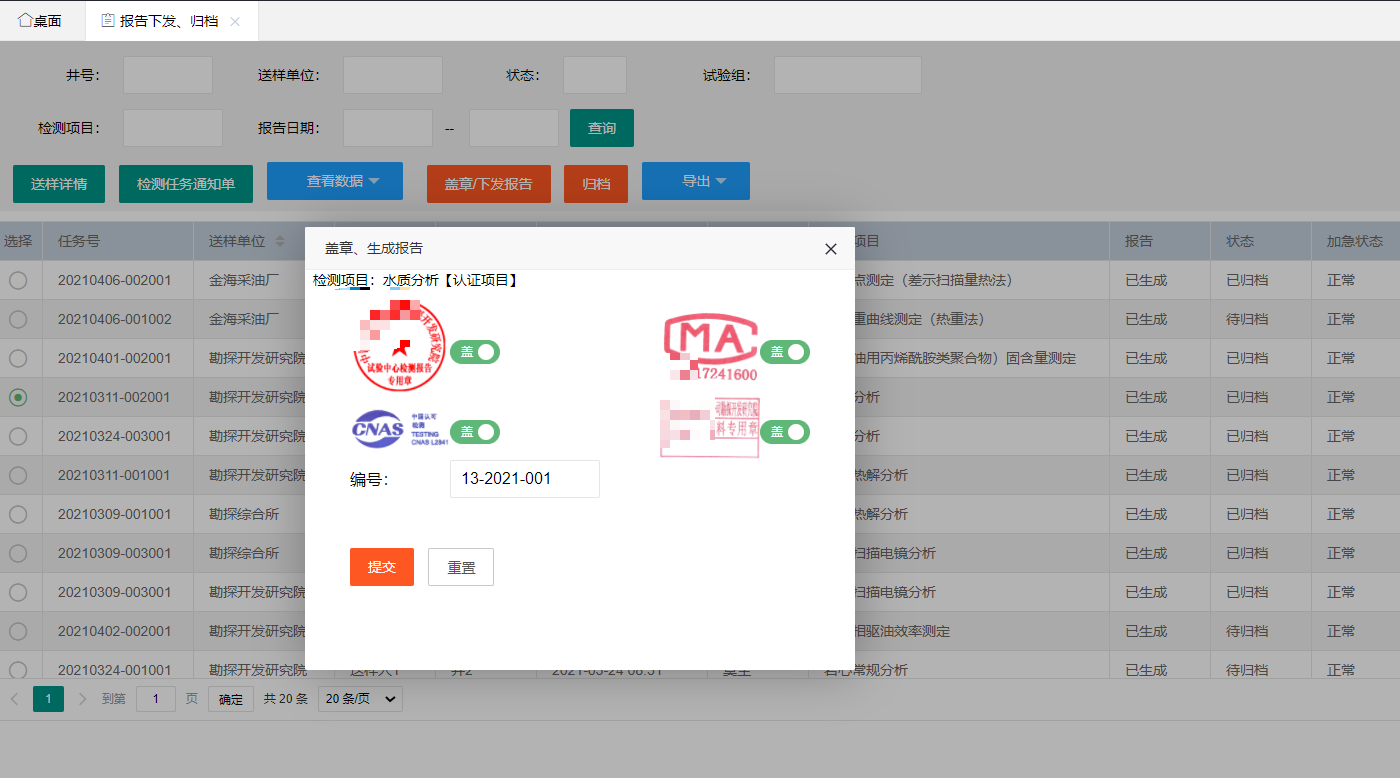1400x778 pixels.
Task: Toggle the 盖 switch next to the CNAS stamp
Action: (475, 431)
